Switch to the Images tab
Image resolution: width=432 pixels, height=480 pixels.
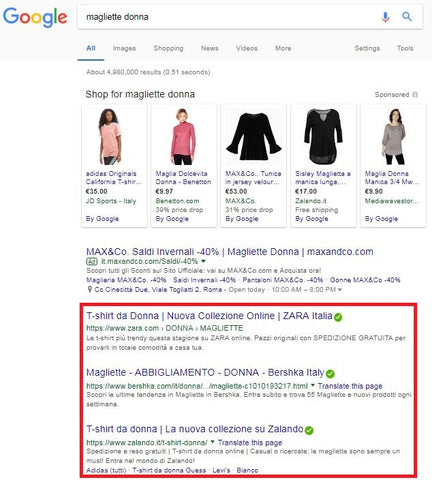tap(124, 48)
